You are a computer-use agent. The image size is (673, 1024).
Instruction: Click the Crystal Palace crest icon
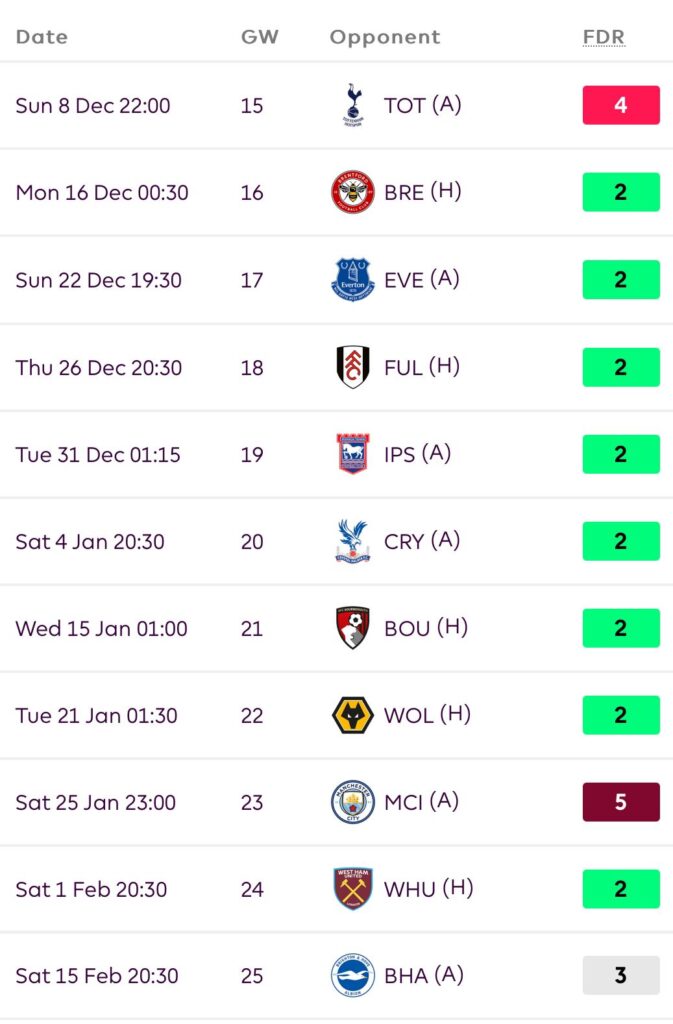352,541
